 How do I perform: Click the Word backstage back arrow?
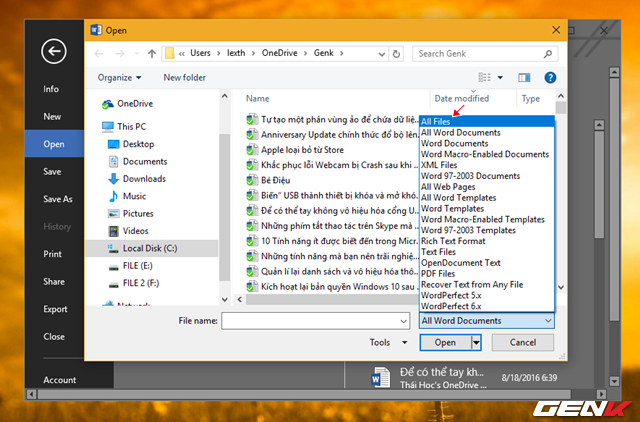pyautogui.click(x=54, y=52)
